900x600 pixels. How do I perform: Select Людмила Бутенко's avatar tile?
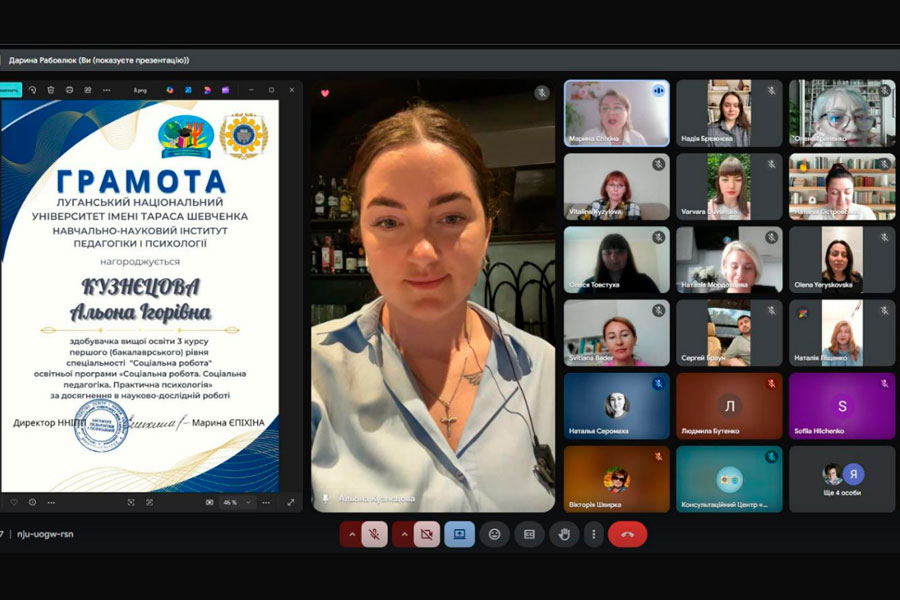[729, 406]
